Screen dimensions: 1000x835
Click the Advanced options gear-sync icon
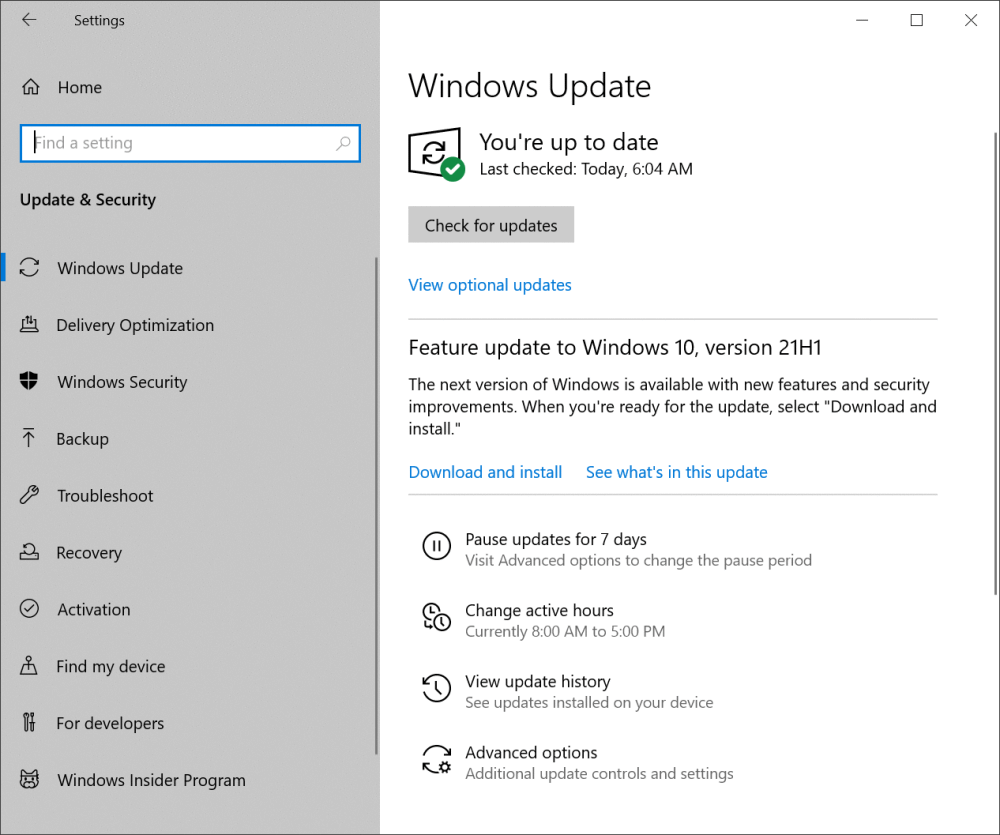pyautogui.click(x=437, y=759)
